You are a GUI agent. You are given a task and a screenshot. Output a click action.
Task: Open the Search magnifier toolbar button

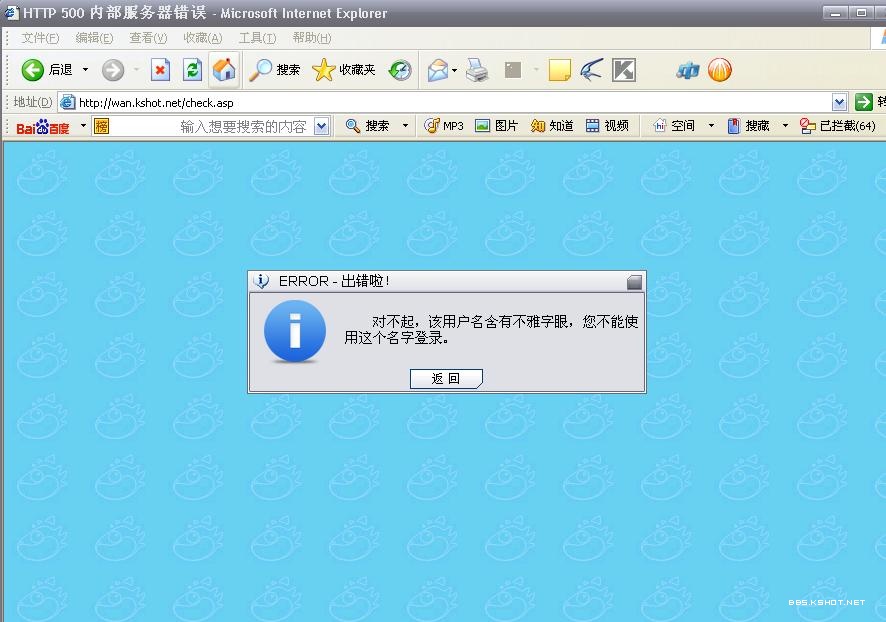point(275,69)
